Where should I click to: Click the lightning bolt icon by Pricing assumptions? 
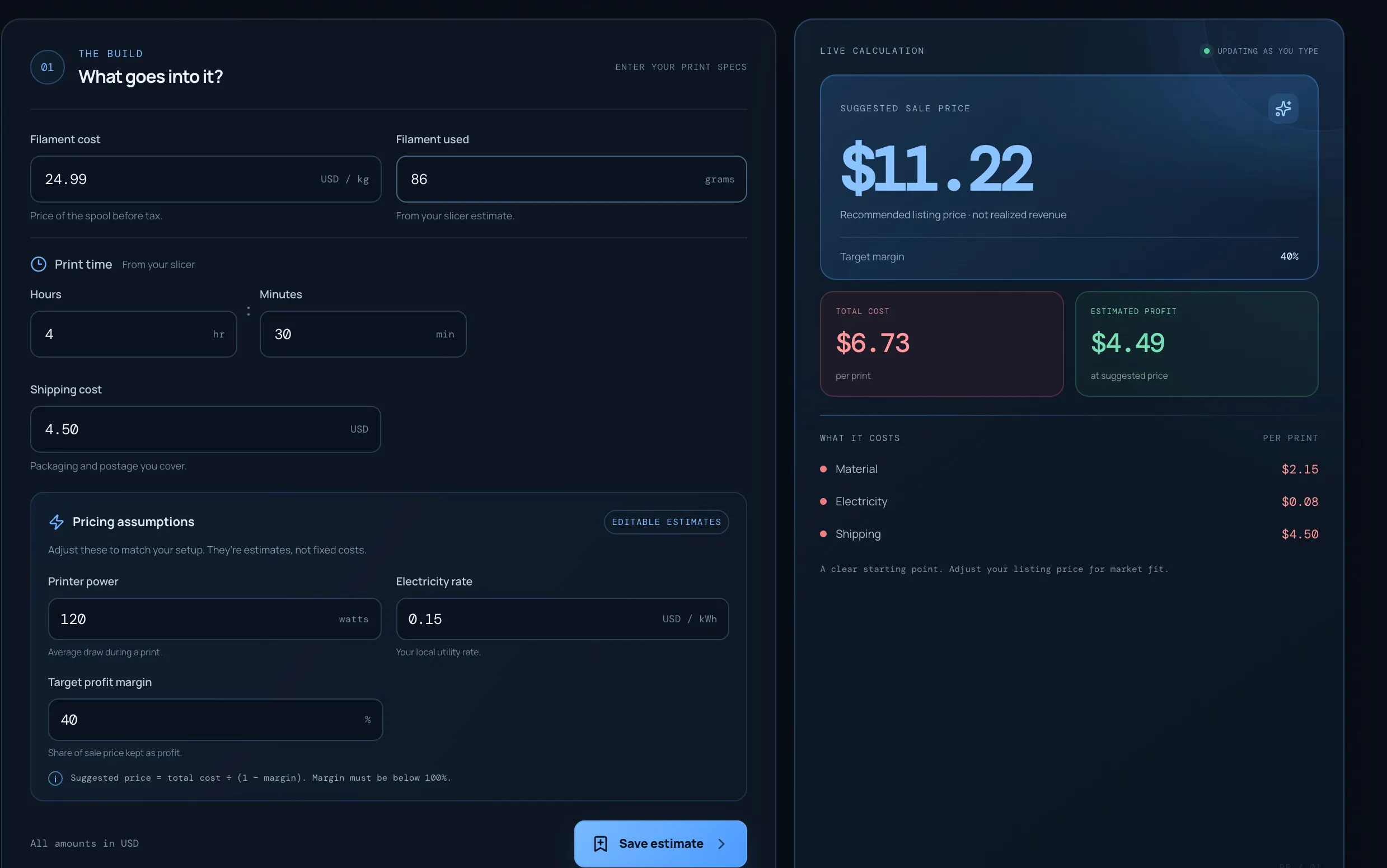click(x=57, y=522)
